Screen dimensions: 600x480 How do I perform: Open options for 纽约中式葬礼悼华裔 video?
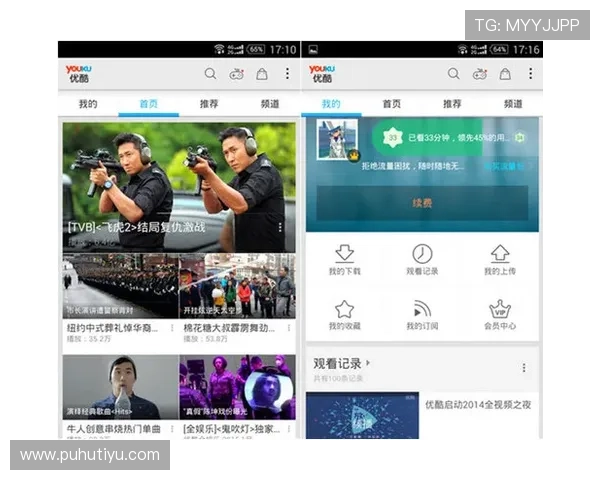pos(172,328)
